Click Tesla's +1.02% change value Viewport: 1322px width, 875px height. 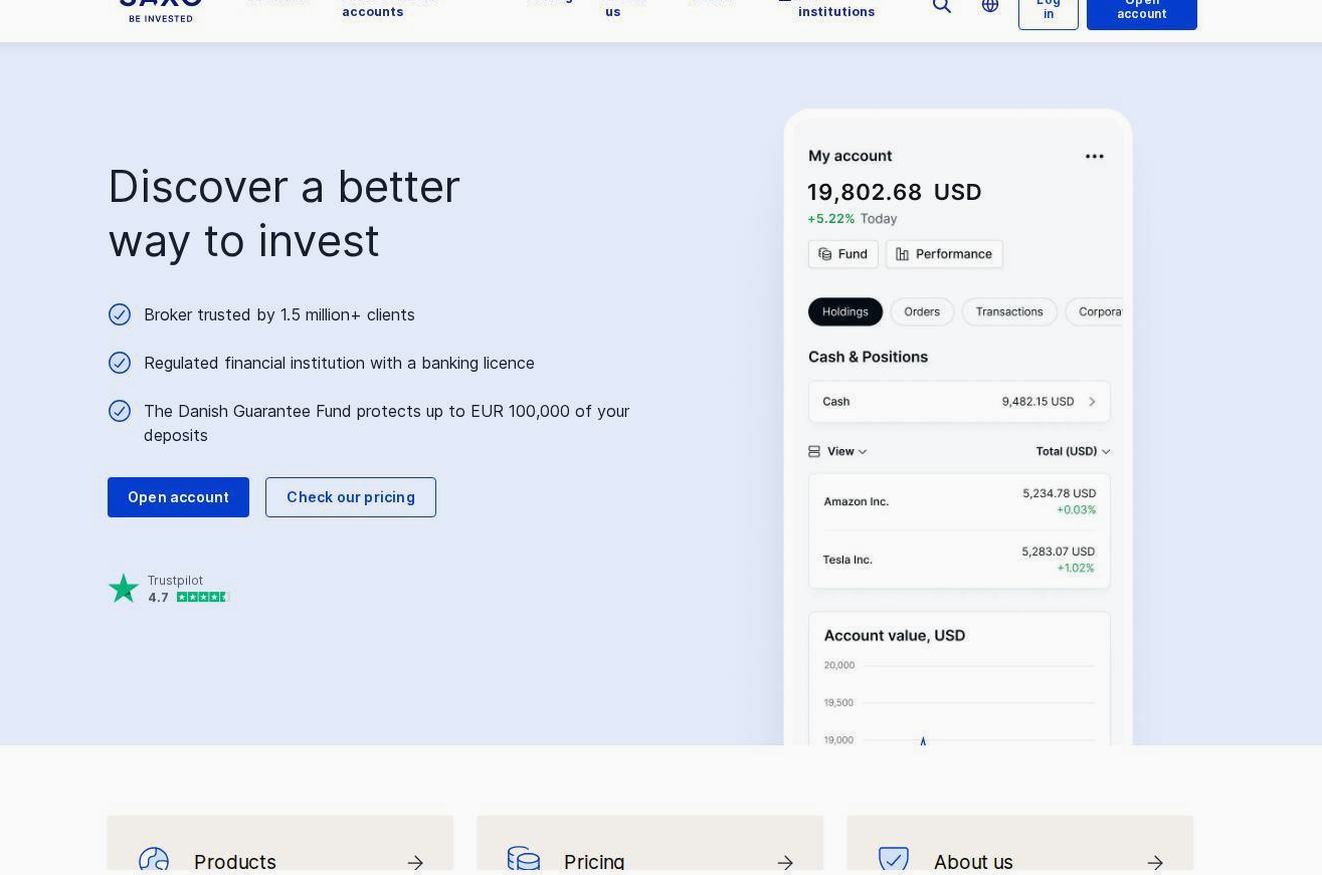[x=1075, y=568]
